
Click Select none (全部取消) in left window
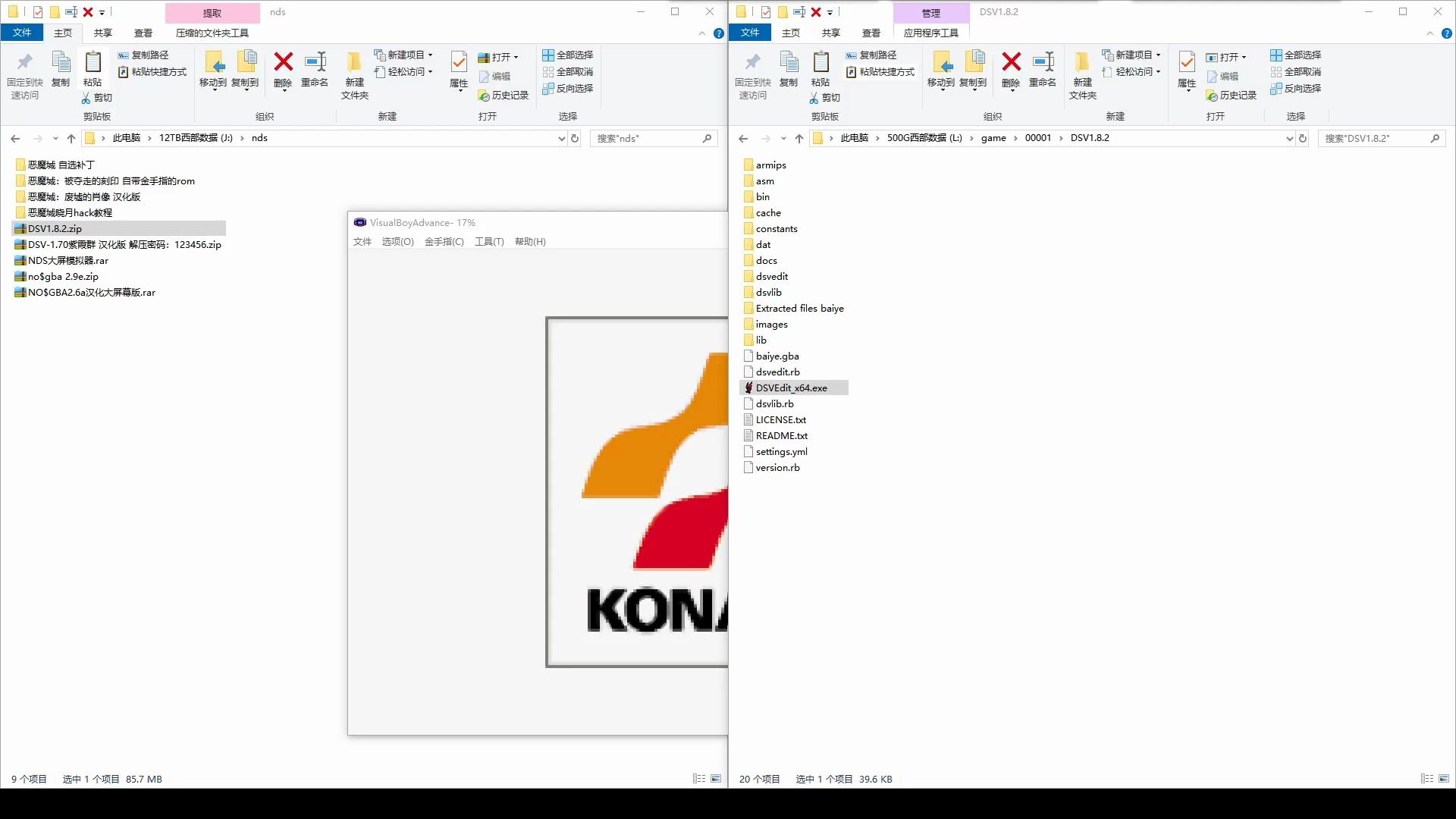567,72
